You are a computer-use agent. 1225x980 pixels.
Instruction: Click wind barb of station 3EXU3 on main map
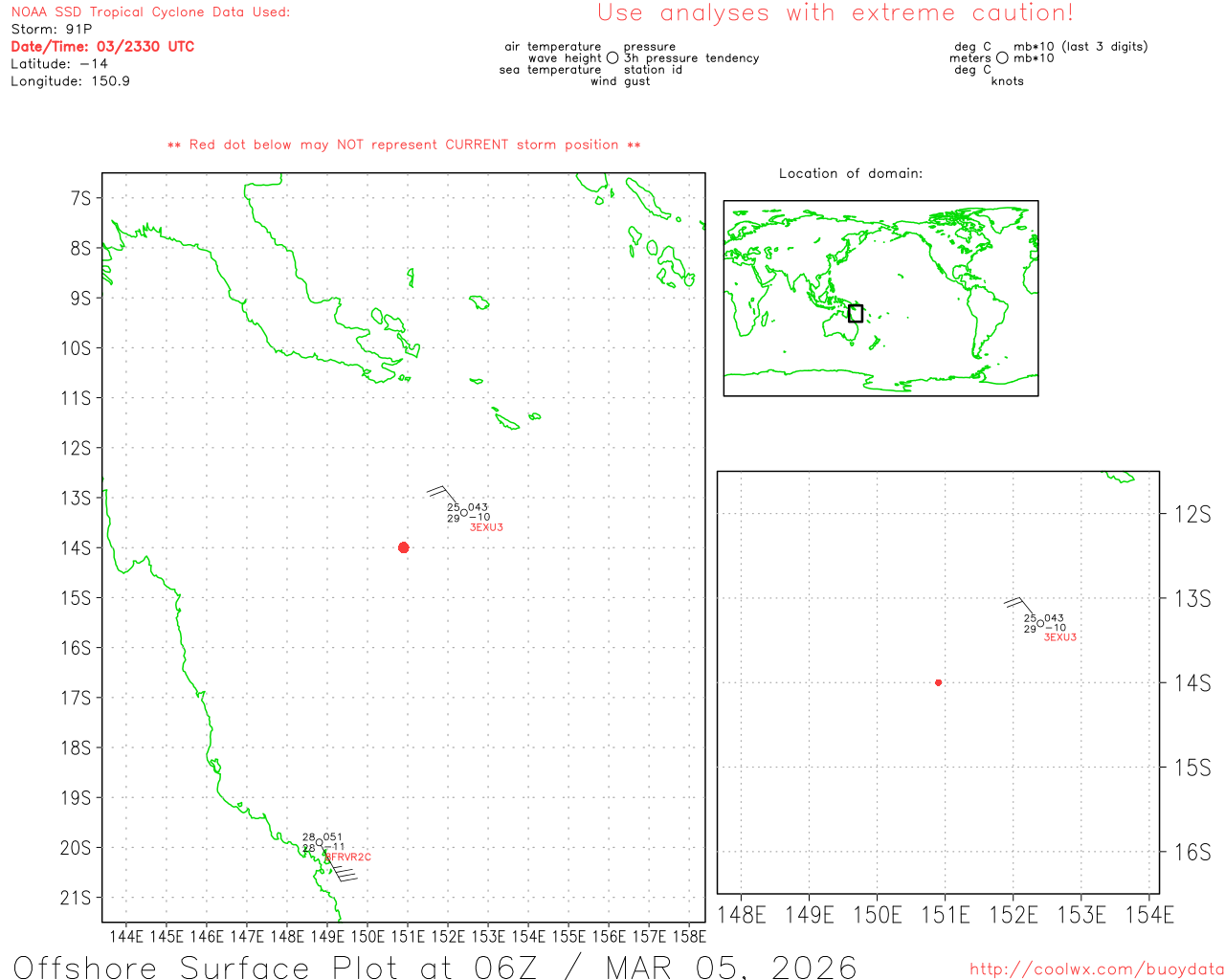[x=440, y=494]
